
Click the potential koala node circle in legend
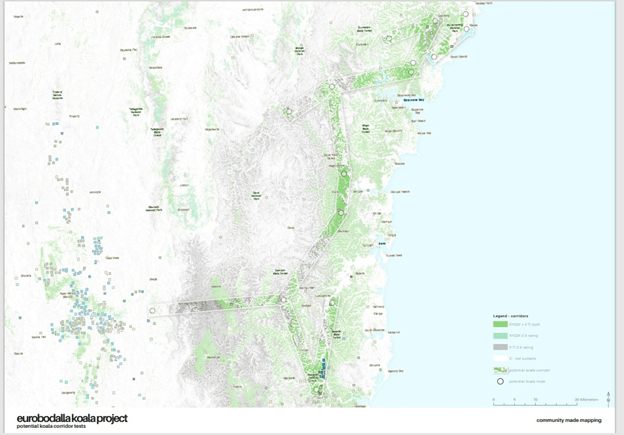[x=500, y=381]
